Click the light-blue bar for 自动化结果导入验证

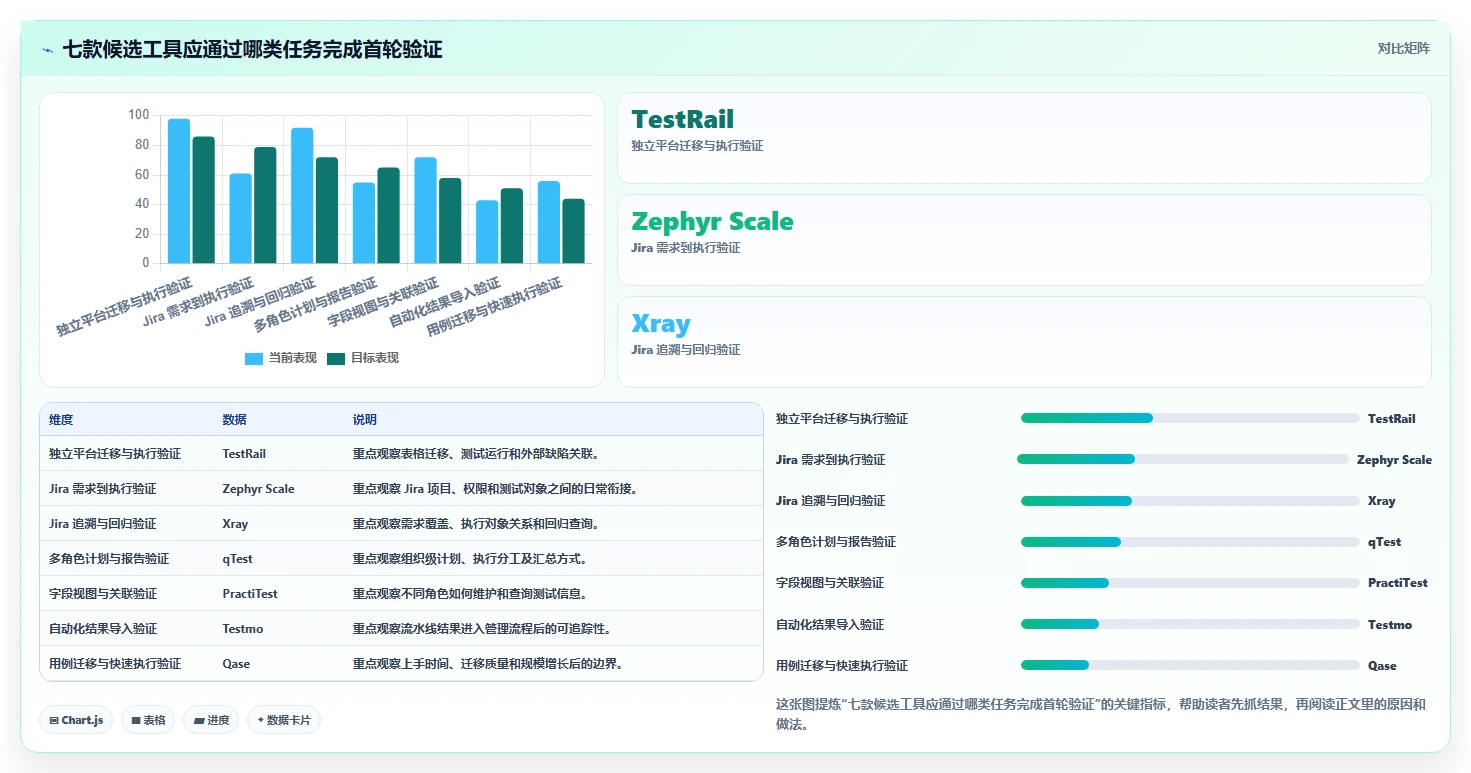(x=487, y=232)
